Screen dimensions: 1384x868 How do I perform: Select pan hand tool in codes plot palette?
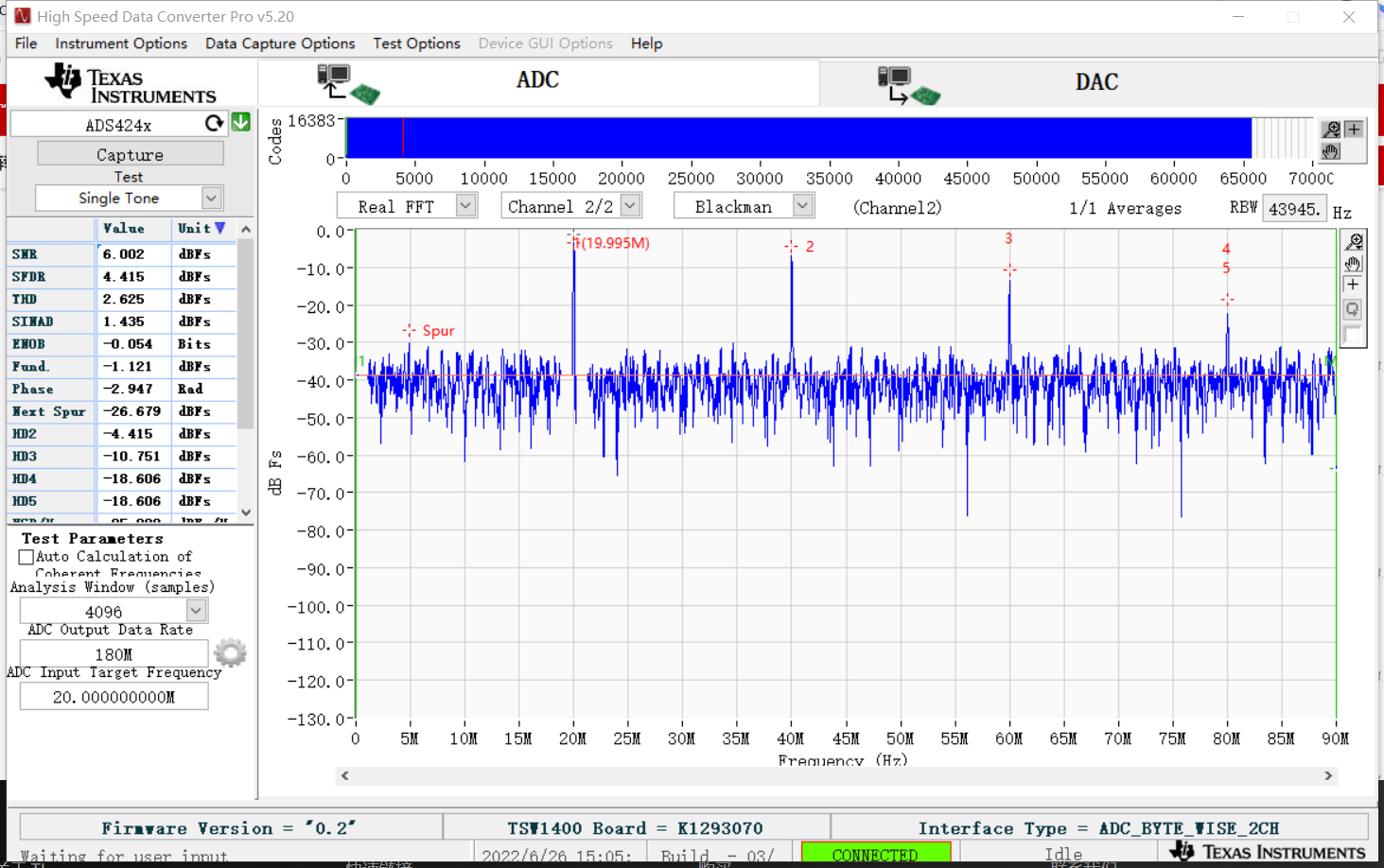(x=1331, y=150)
